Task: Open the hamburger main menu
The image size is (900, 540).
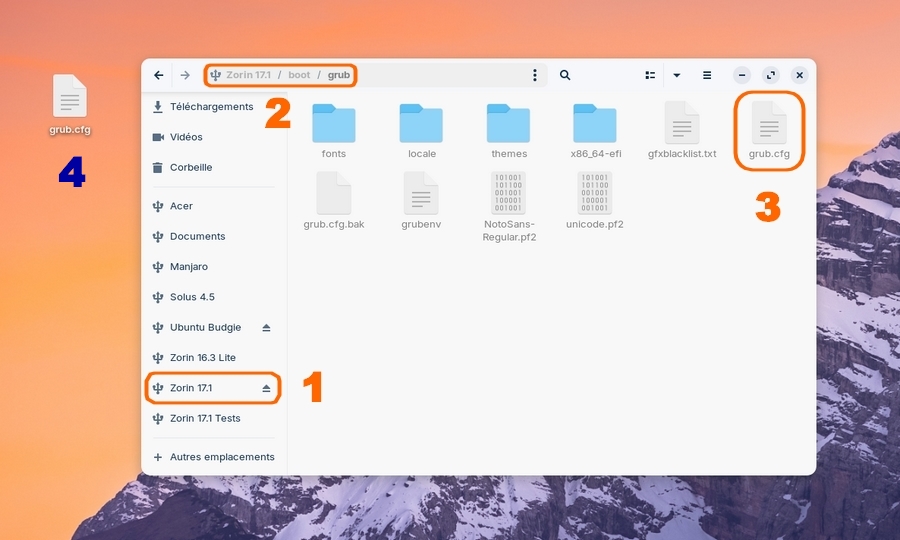Action: [707, 75]
